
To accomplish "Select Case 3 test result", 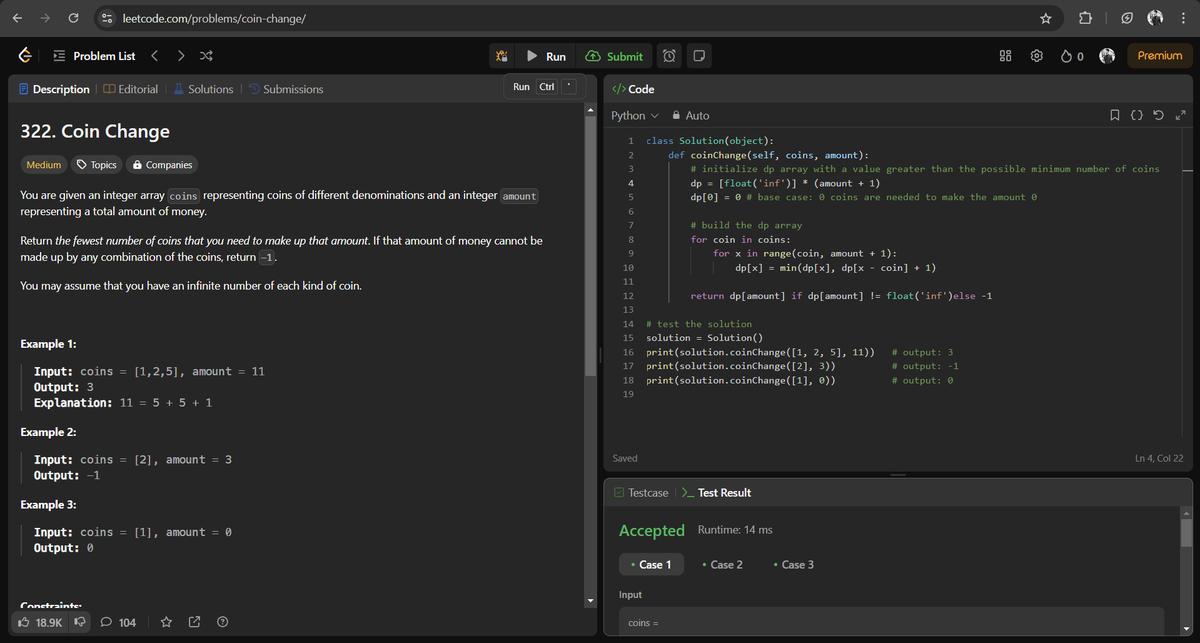I will tap(794, 565).
